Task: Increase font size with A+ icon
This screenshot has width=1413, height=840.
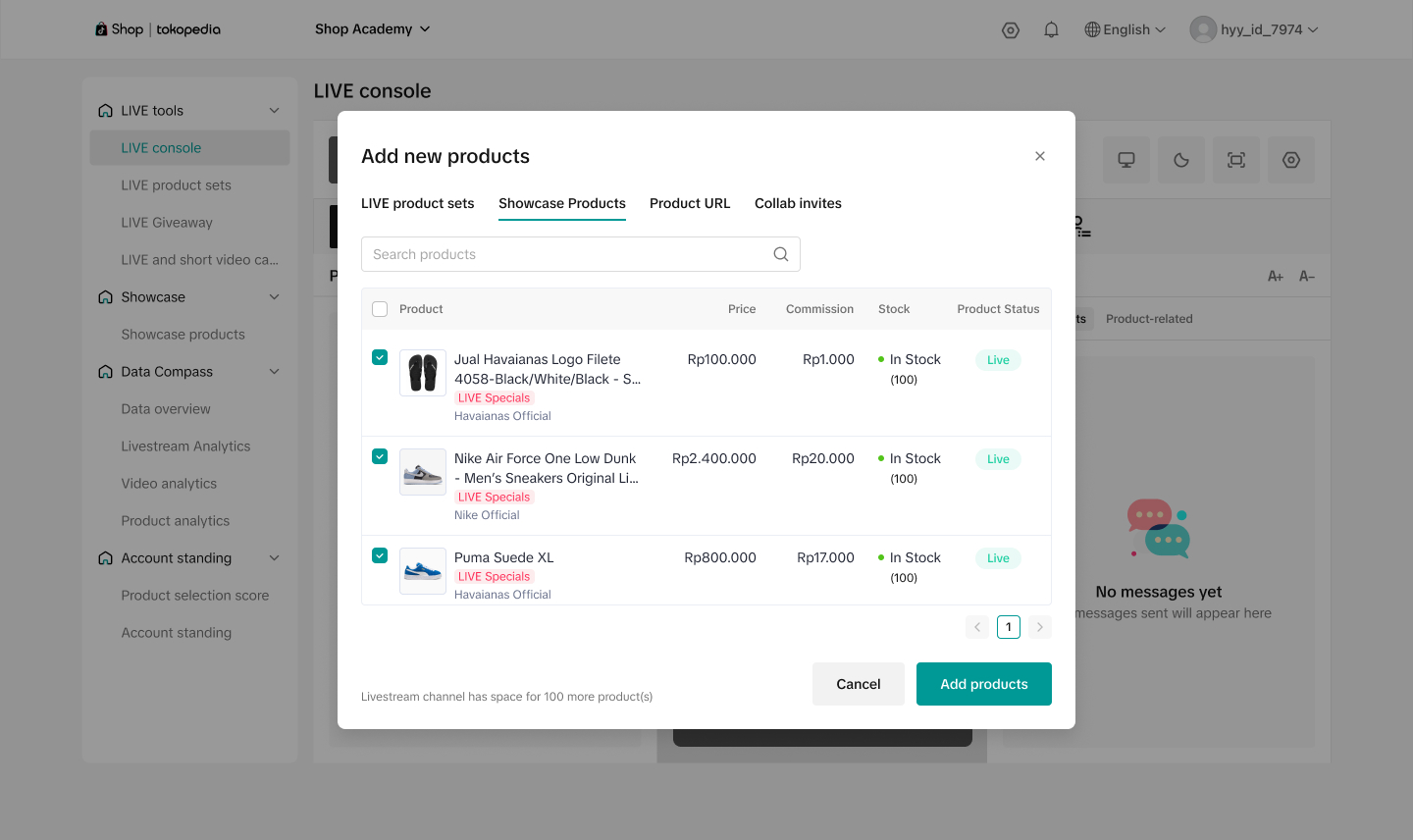Action: tap(1276, 277)
